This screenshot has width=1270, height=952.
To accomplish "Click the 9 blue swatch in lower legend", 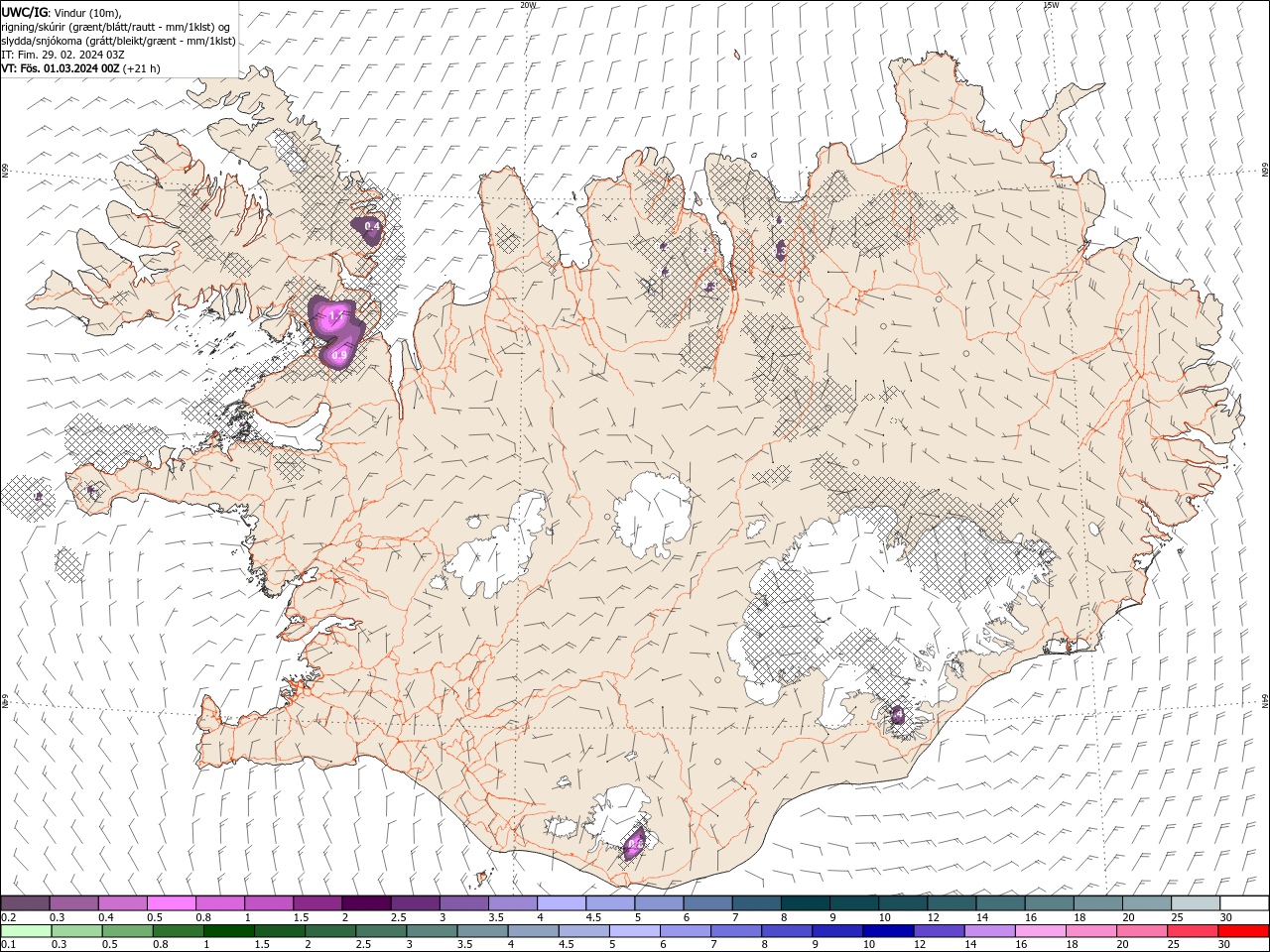I will point(835,931).
